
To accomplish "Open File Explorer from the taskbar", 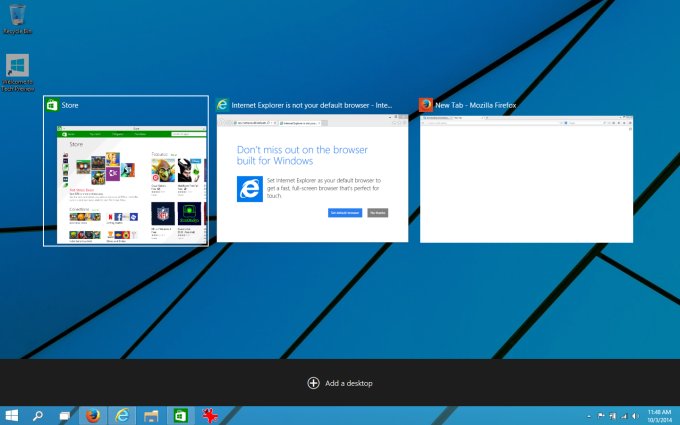I will point(151,415).
